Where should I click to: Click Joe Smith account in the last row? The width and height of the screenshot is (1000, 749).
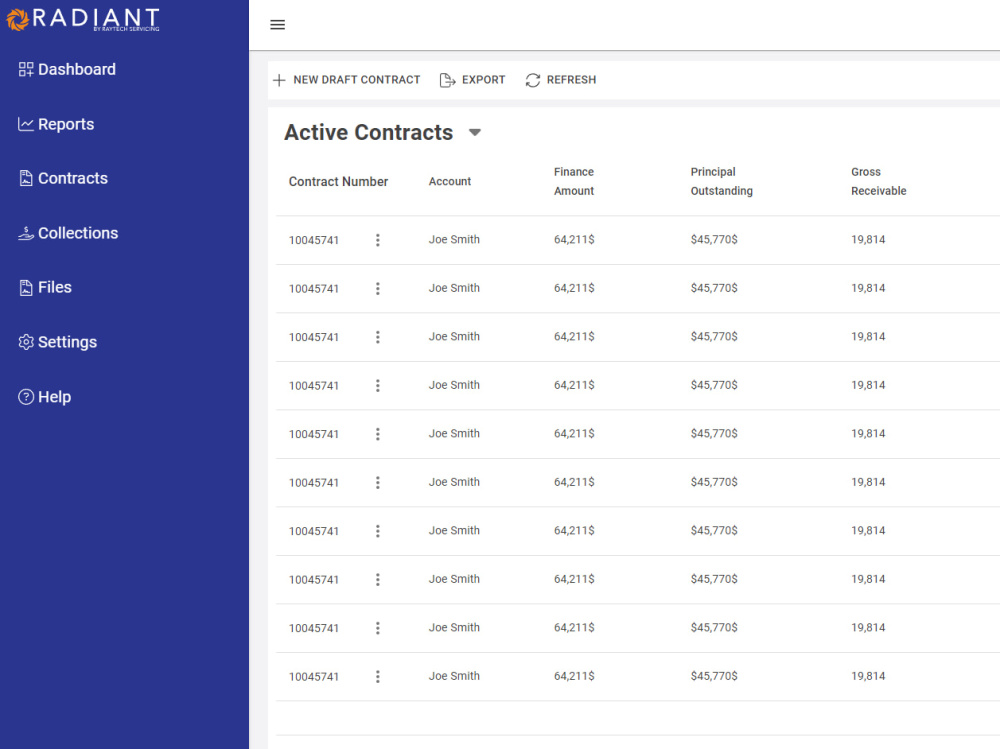(x=454, y=676)
